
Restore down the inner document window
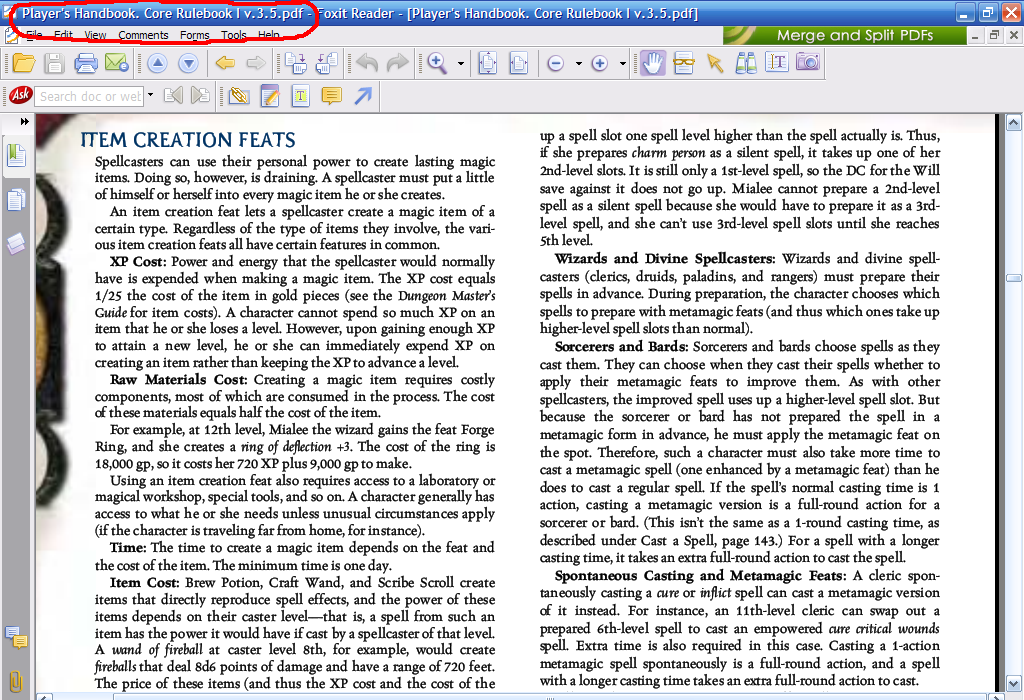[x=994, y=36]
